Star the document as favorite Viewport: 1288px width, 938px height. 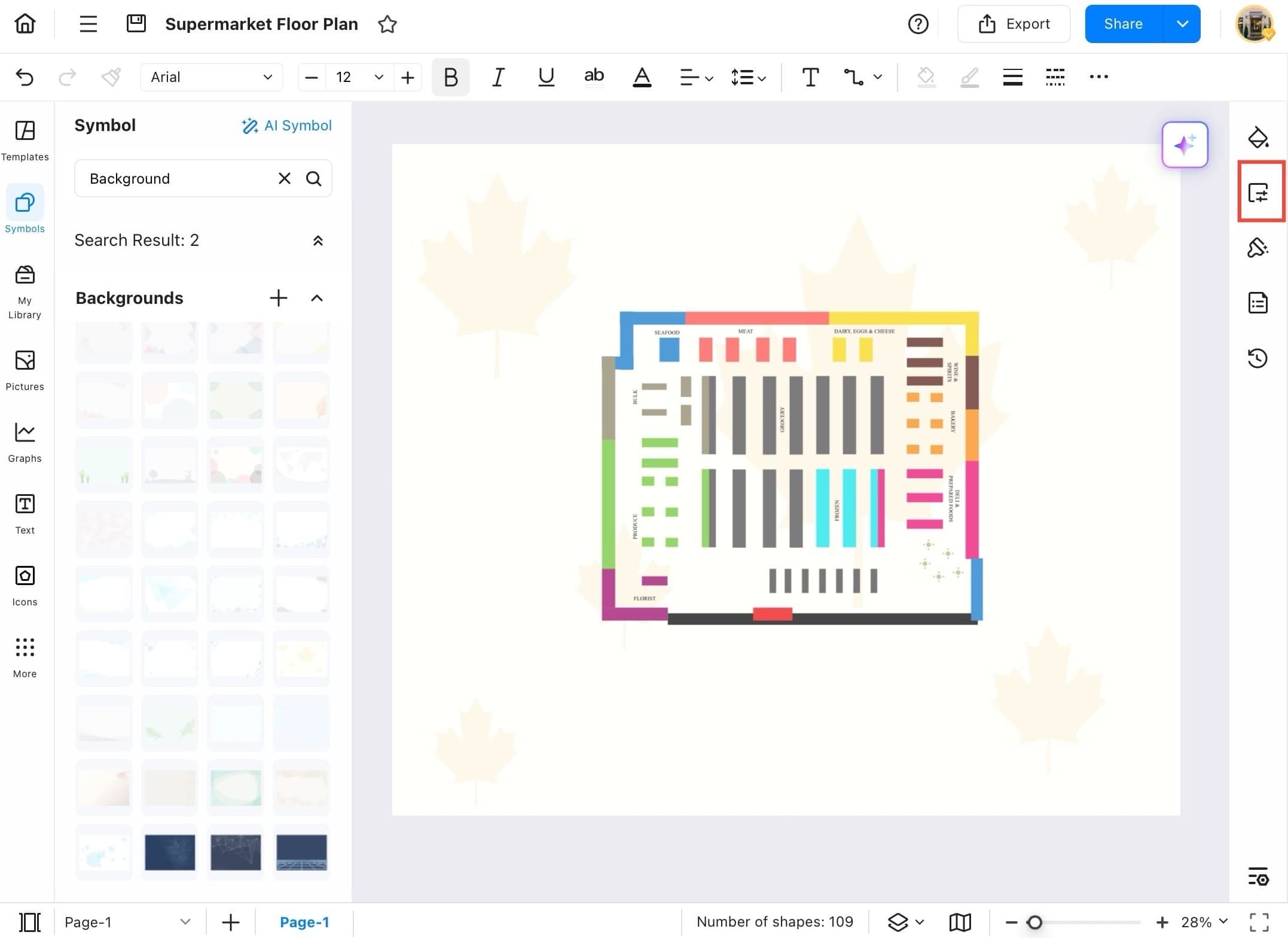[387, 25]
